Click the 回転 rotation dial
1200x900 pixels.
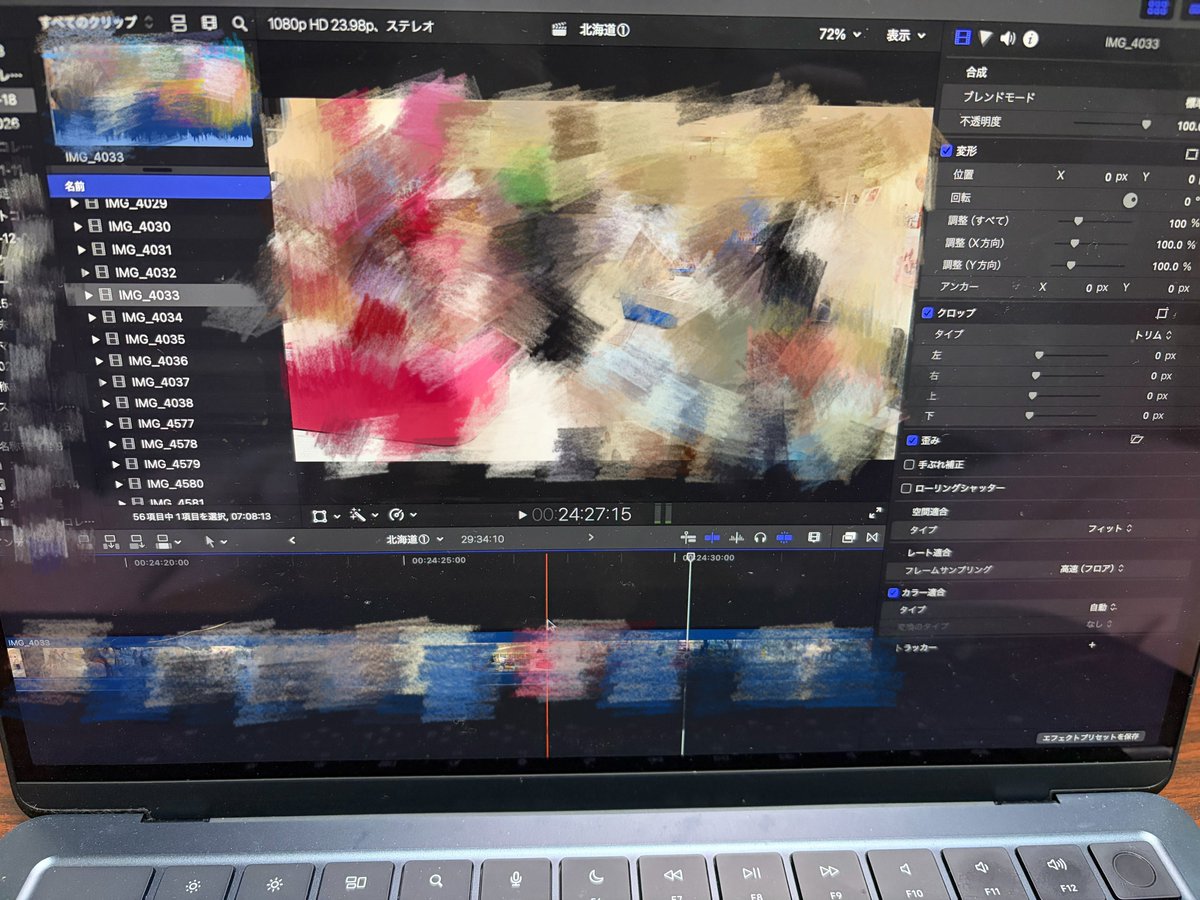1130,199
